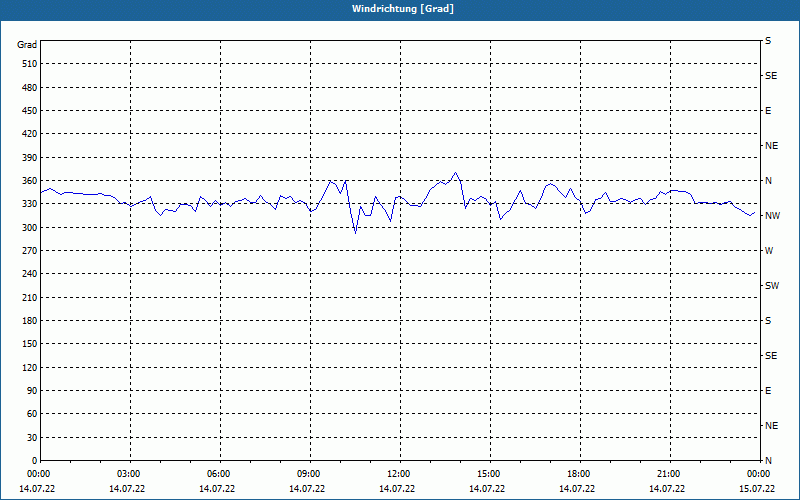Click the y-axis value 90

click(32, 390)
